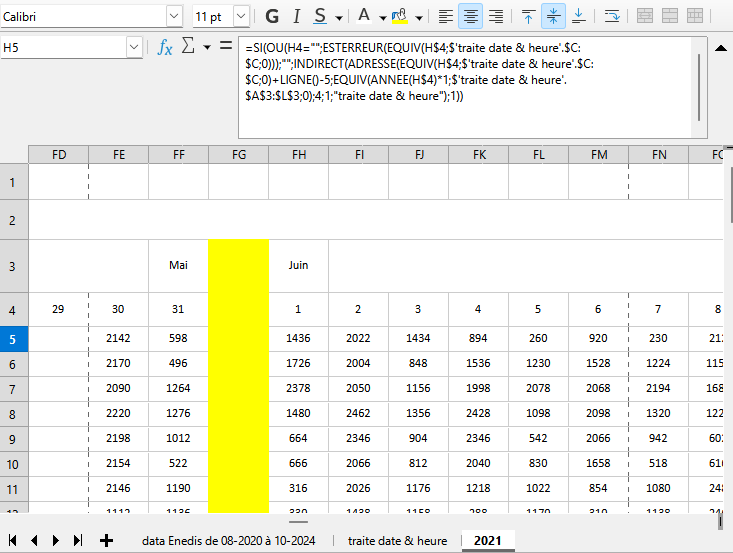Click cell with value 2378
The width and height of the screenshot is (733, 553).
click(x=298, y=389)
